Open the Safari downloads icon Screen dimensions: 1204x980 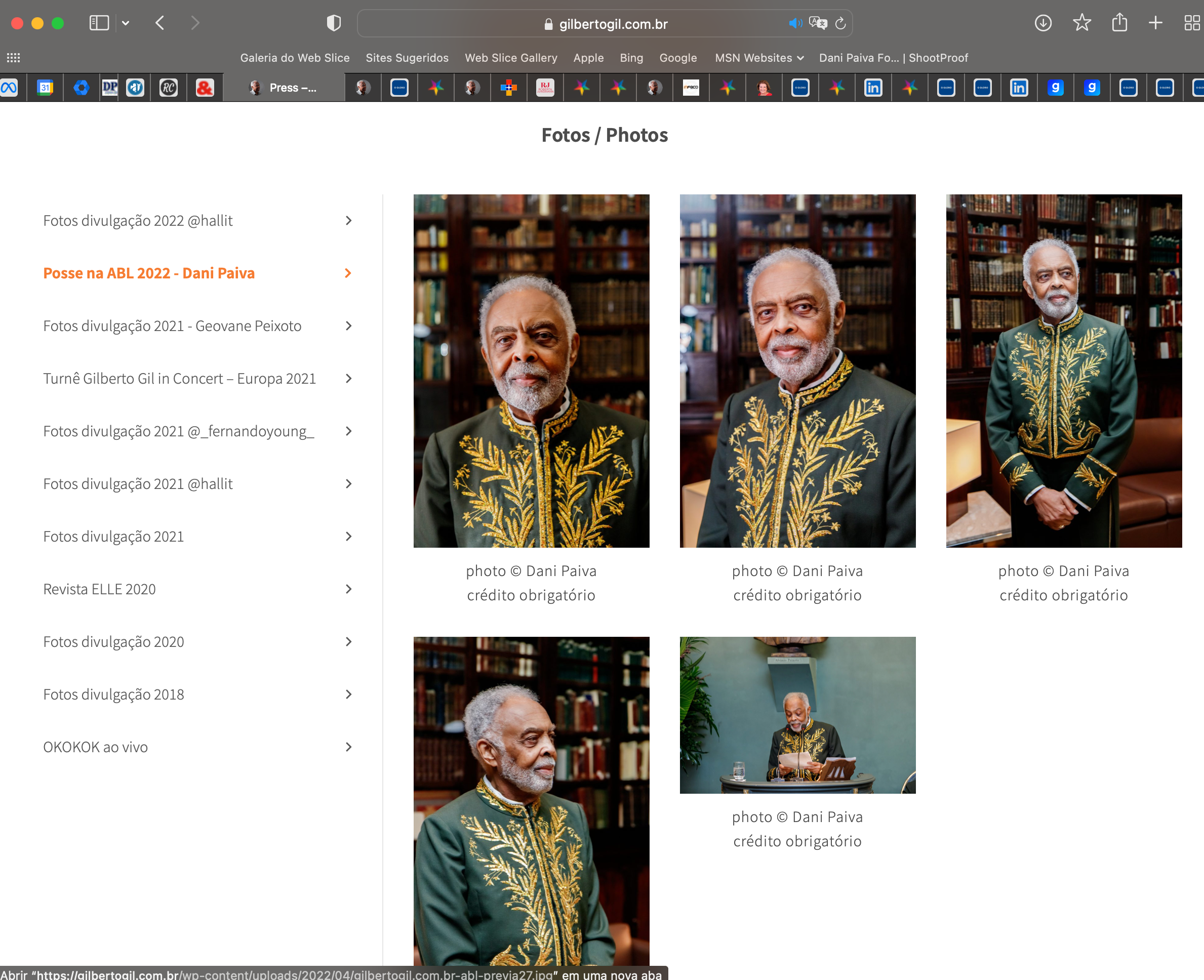1043,23
